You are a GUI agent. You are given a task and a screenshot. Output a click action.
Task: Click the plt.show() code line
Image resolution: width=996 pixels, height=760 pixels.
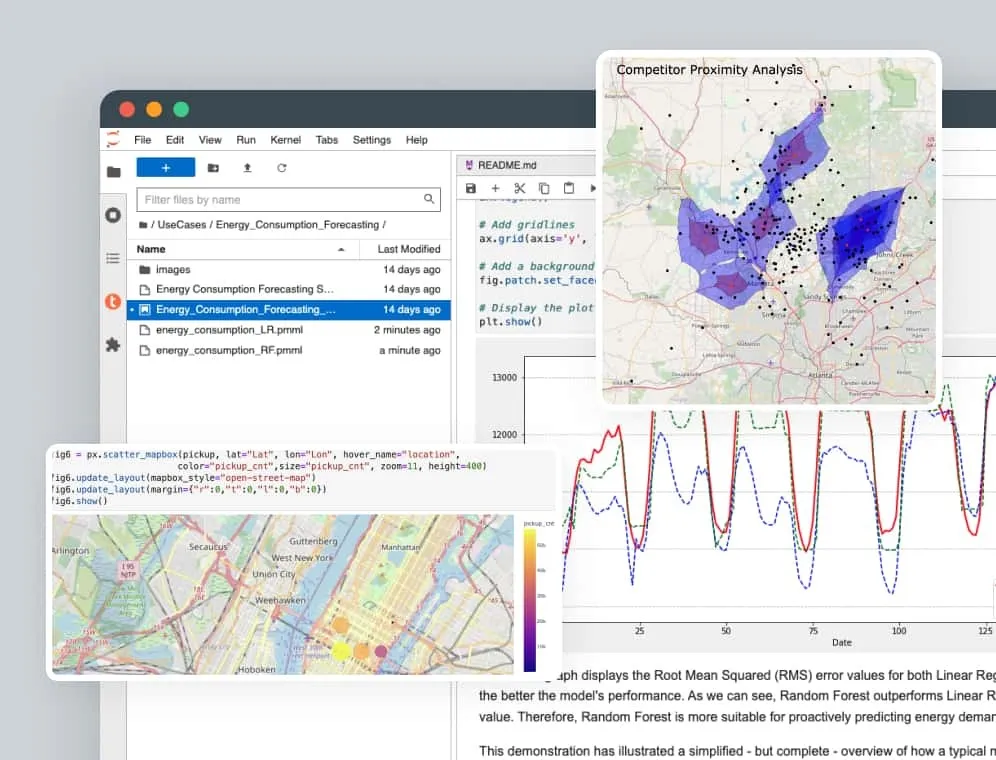[511, 322]
